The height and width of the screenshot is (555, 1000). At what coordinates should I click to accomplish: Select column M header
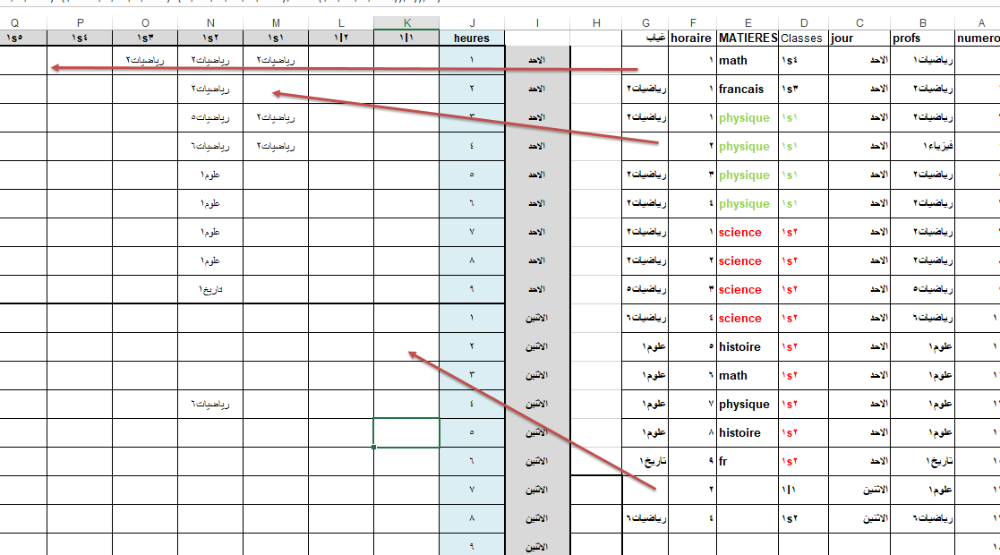[276, 23]
